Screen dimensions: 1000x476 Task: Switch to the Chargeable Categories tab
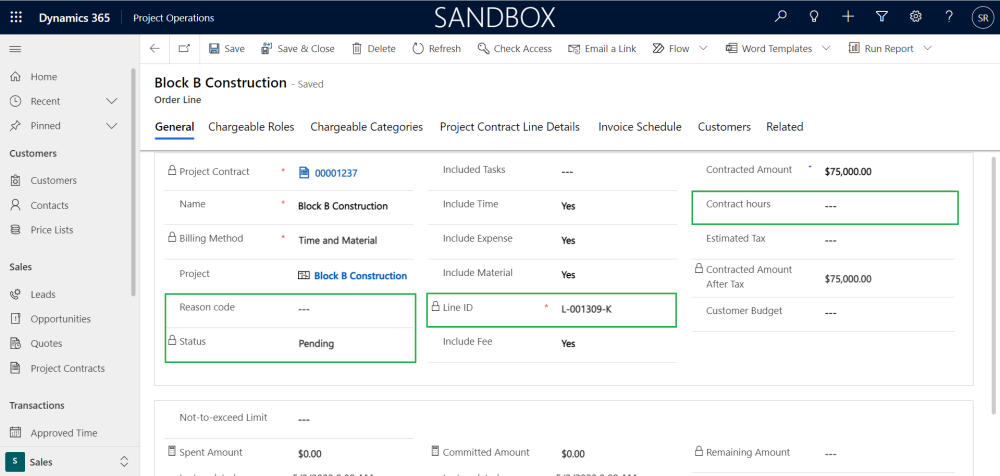(x=367, y=127)
